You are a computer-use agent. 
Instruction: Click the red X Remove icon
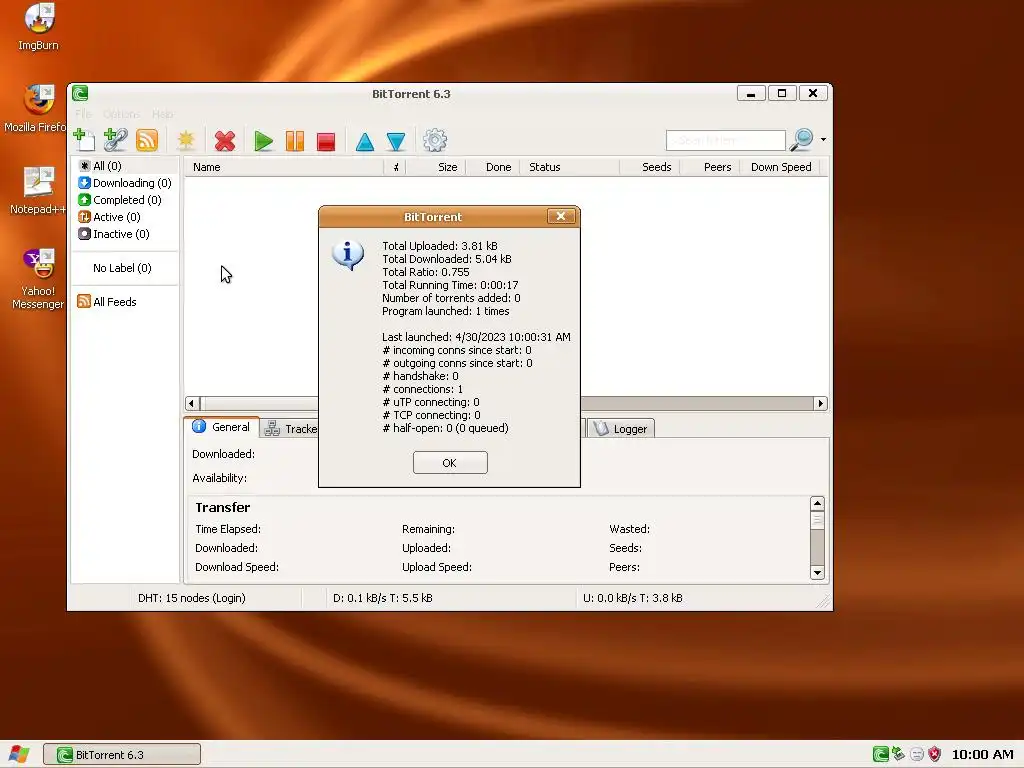(225, 141)
